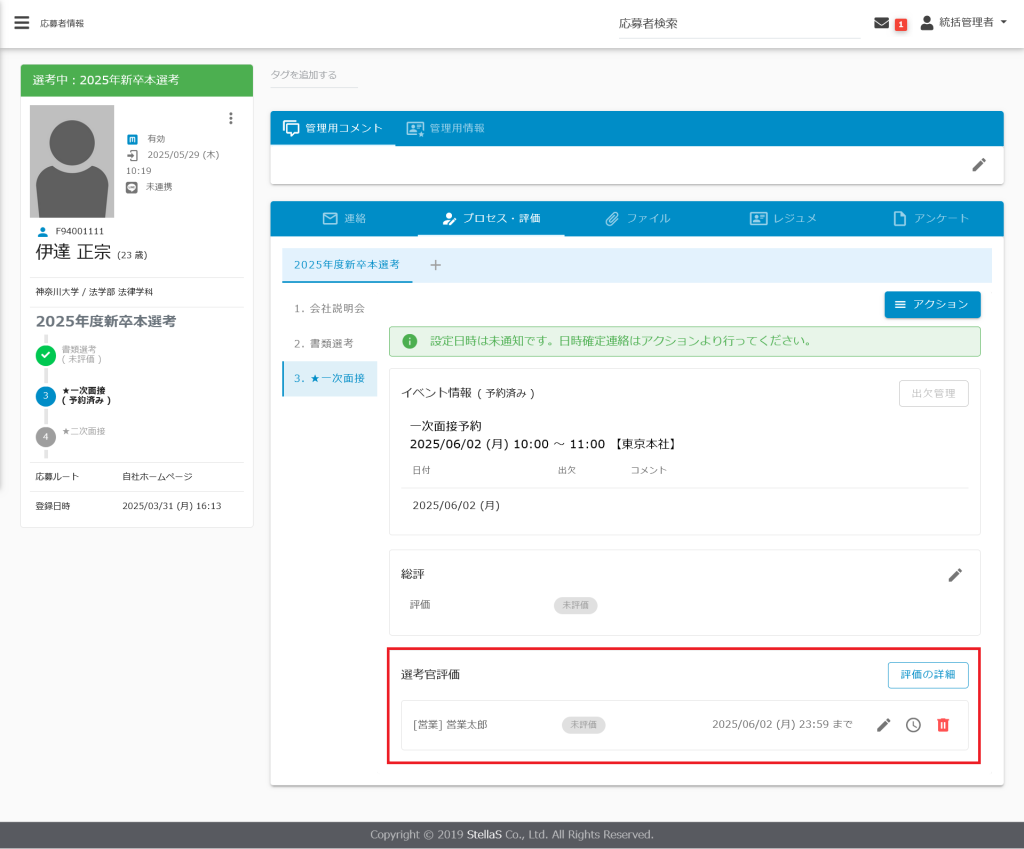The width and height of the screenshot is (1024, 849).
Task: Open the レジュメ tab
Action: 783,218
